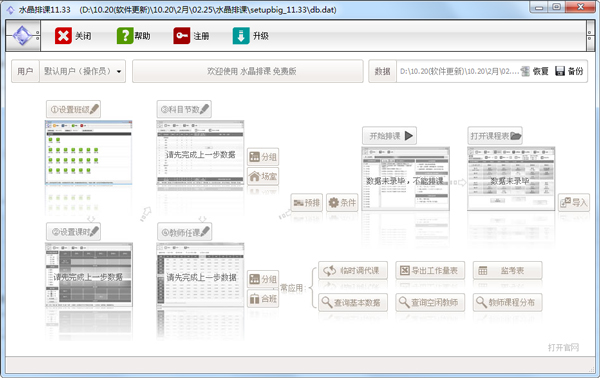Click the 临时调代课 substitute lesson button

tap(353, 270)
